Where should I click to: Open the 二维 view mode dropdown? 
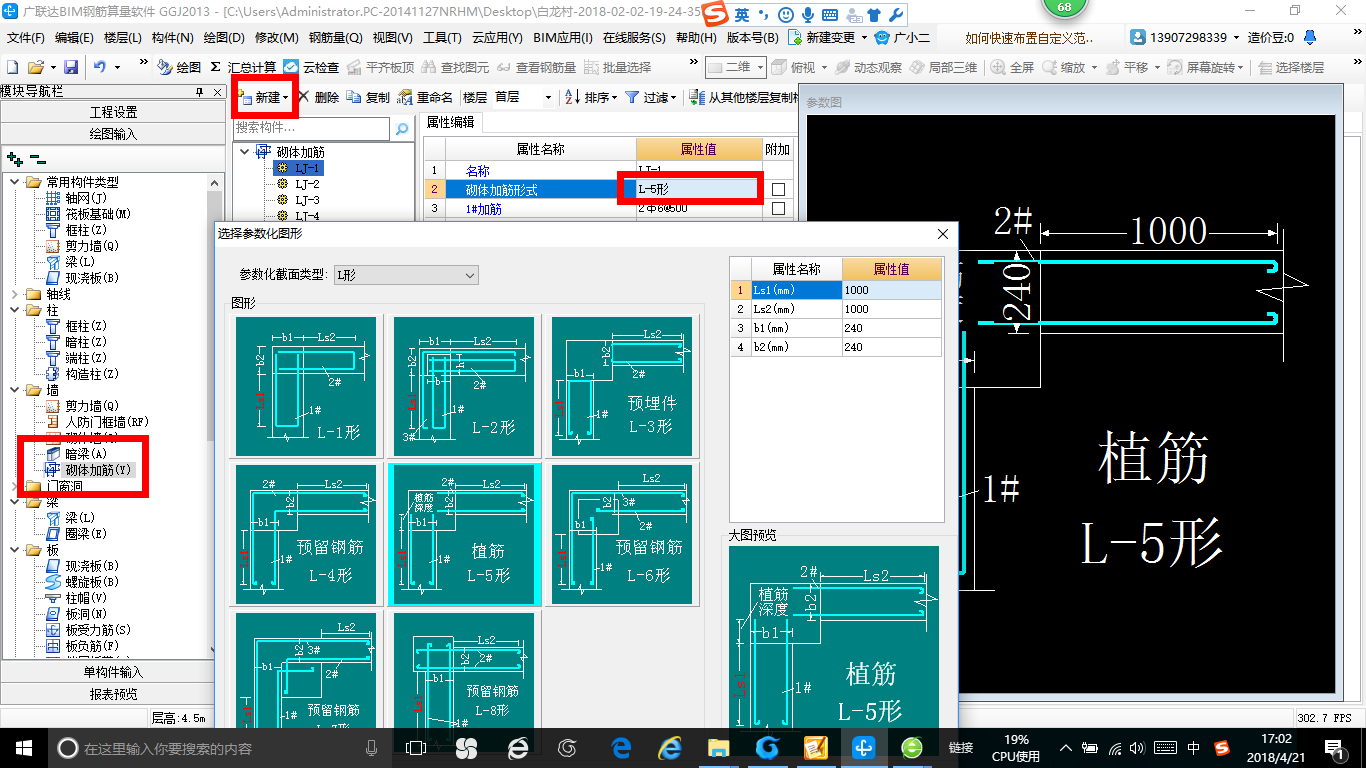pos(736,67)
